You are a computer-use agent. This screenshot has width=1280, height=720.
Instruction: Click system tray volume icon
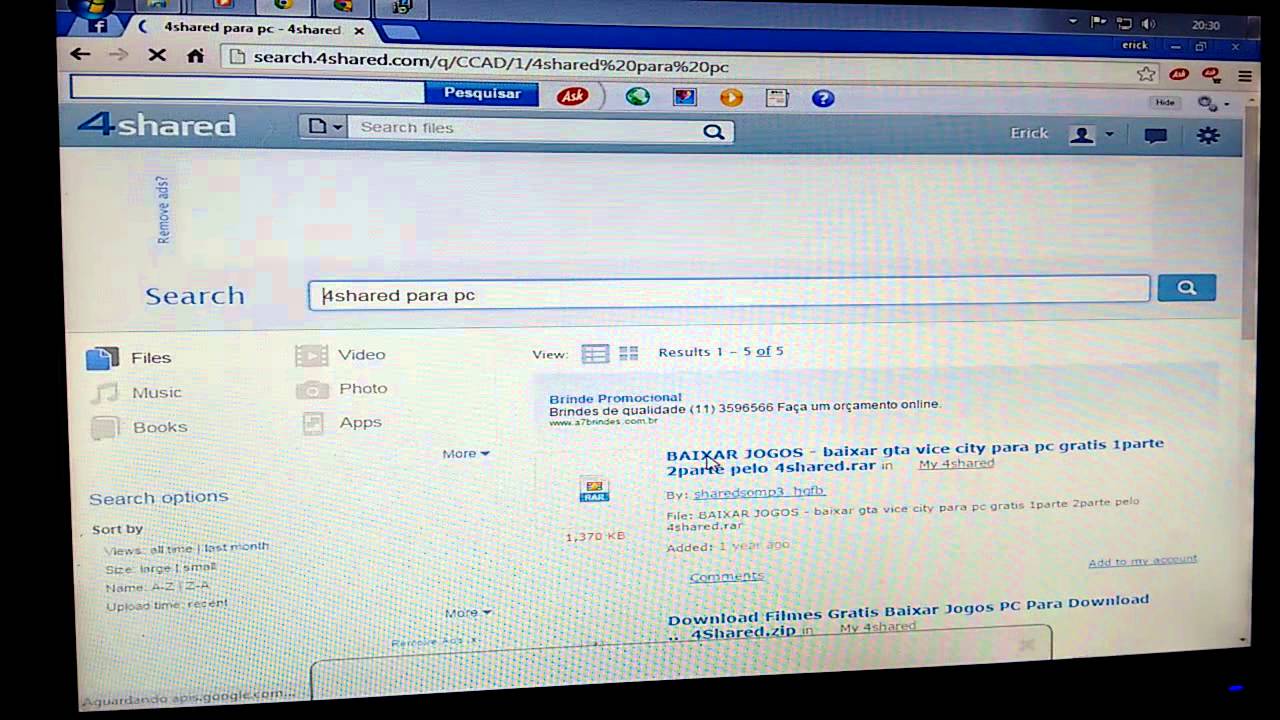tap(1148, 23)
